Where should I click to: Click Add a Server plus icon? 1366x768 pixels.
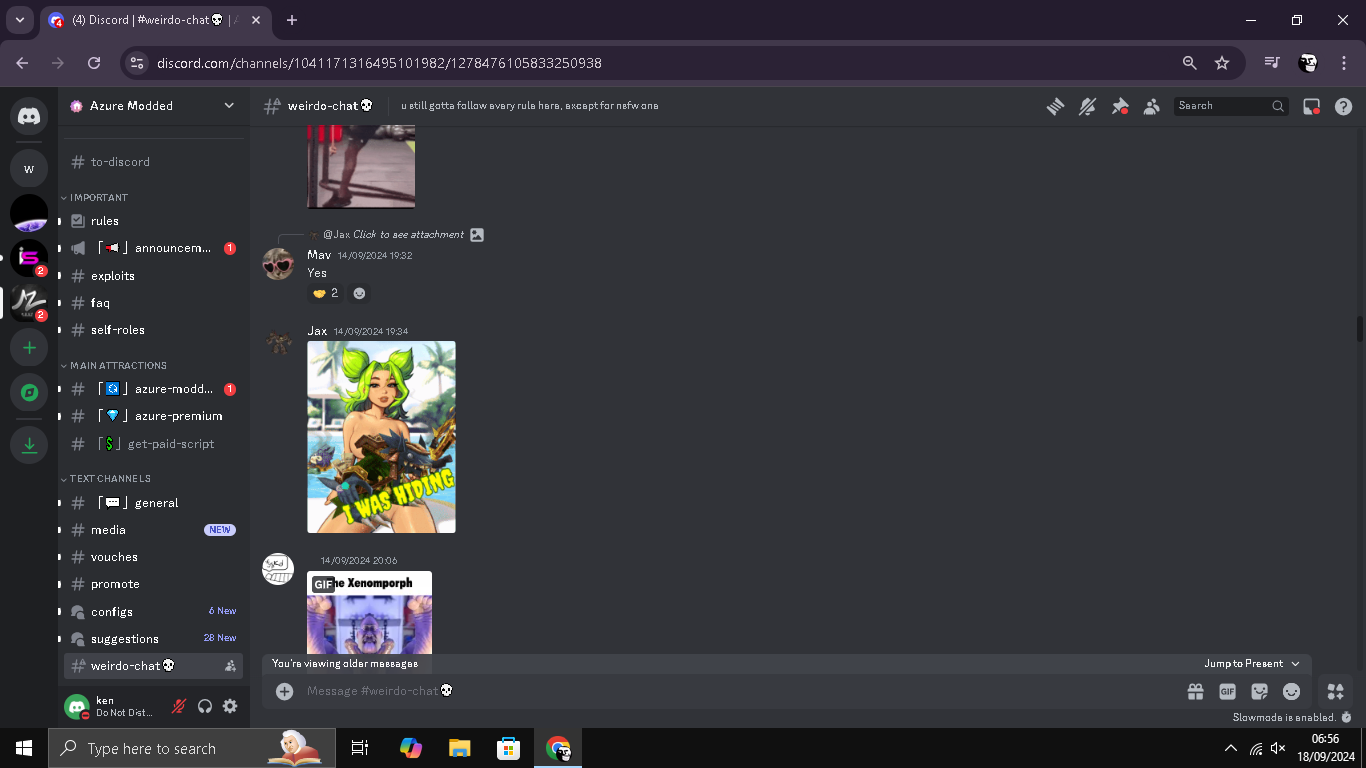click(29, 348)
